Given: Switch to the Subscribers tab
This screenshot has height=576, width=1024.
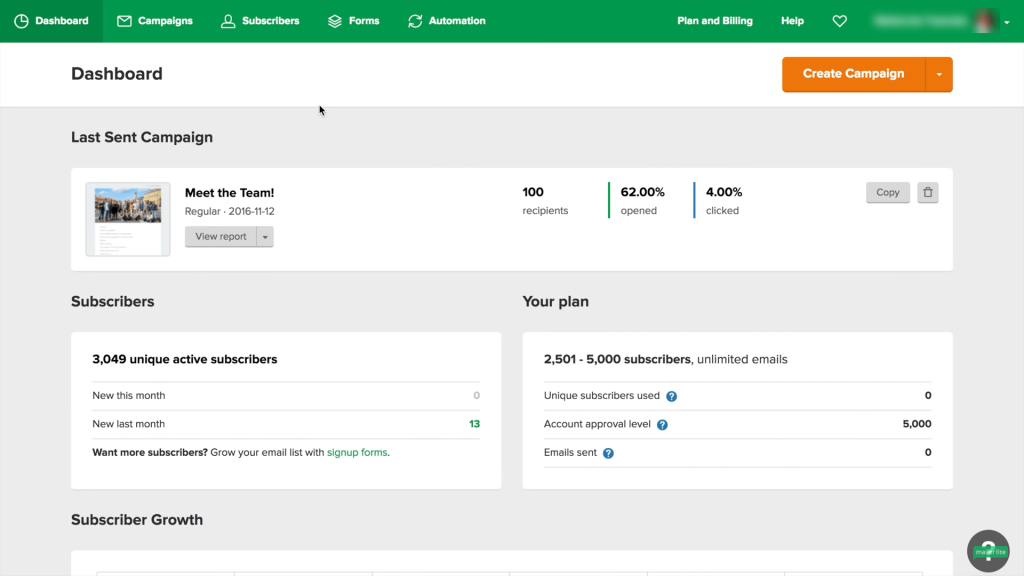Looking at the screenshot, I should coord(260,21).
